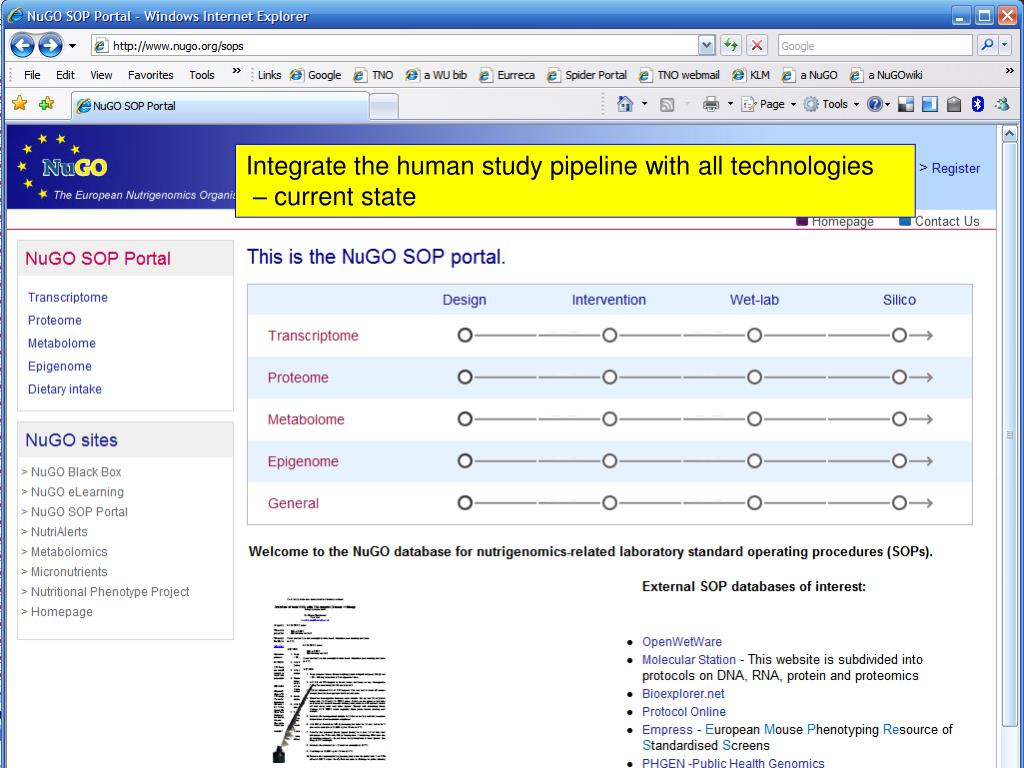Open recent pages dropdown next to Forward

(72, 46)
